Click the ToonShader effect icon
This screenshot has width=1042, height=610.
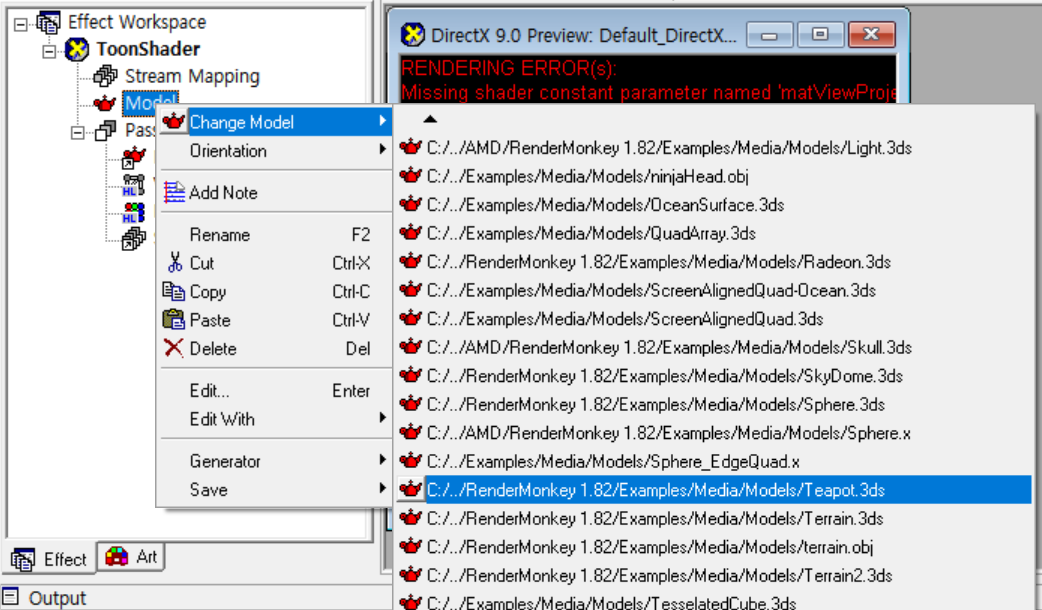coord(77,49)
